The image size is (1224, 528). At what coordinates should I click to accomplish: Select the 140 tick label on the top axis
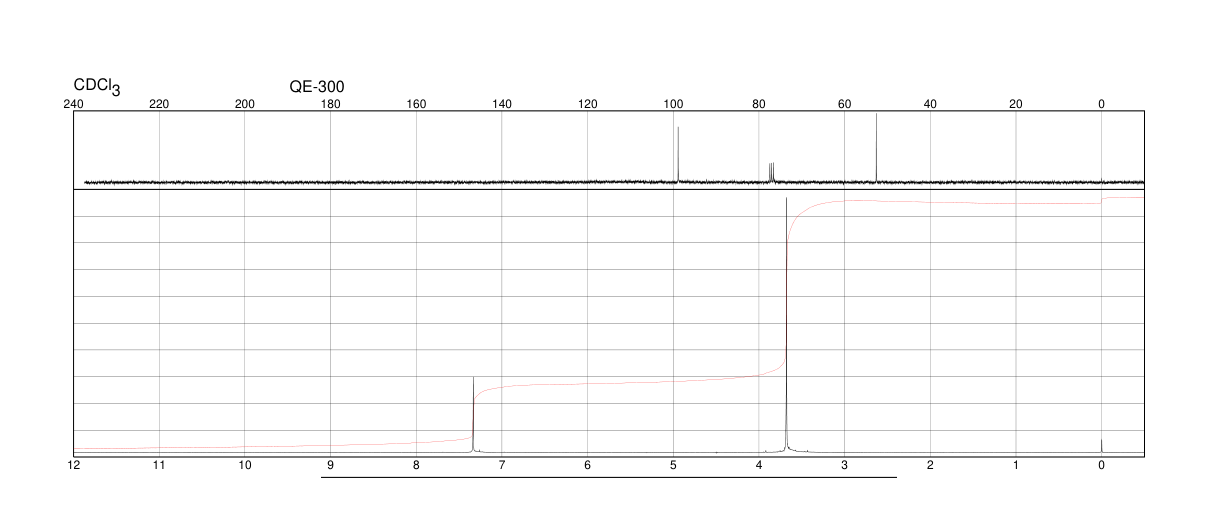click(502, 104)
